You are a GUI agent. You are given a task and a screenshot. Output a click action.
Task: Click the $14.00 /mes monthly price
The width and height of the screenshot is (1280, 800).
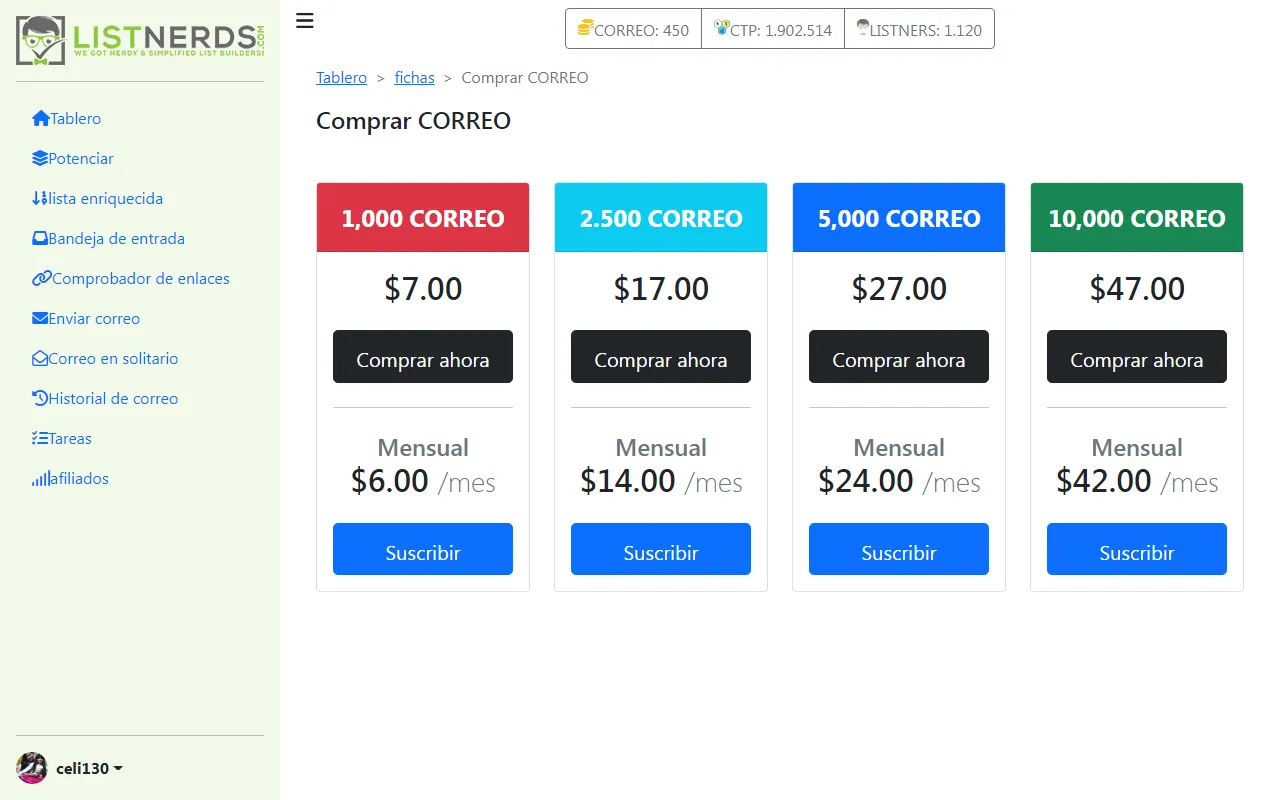point(661,481)
